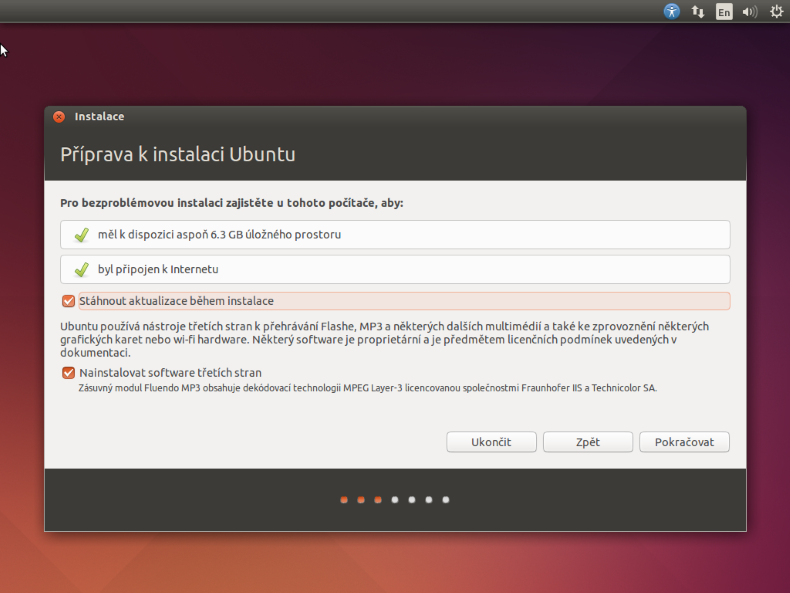790x593 pixels.
Task: Click the heading 'Příprava k instalaci Ubuntu'
Action: (x=178, y=155)
